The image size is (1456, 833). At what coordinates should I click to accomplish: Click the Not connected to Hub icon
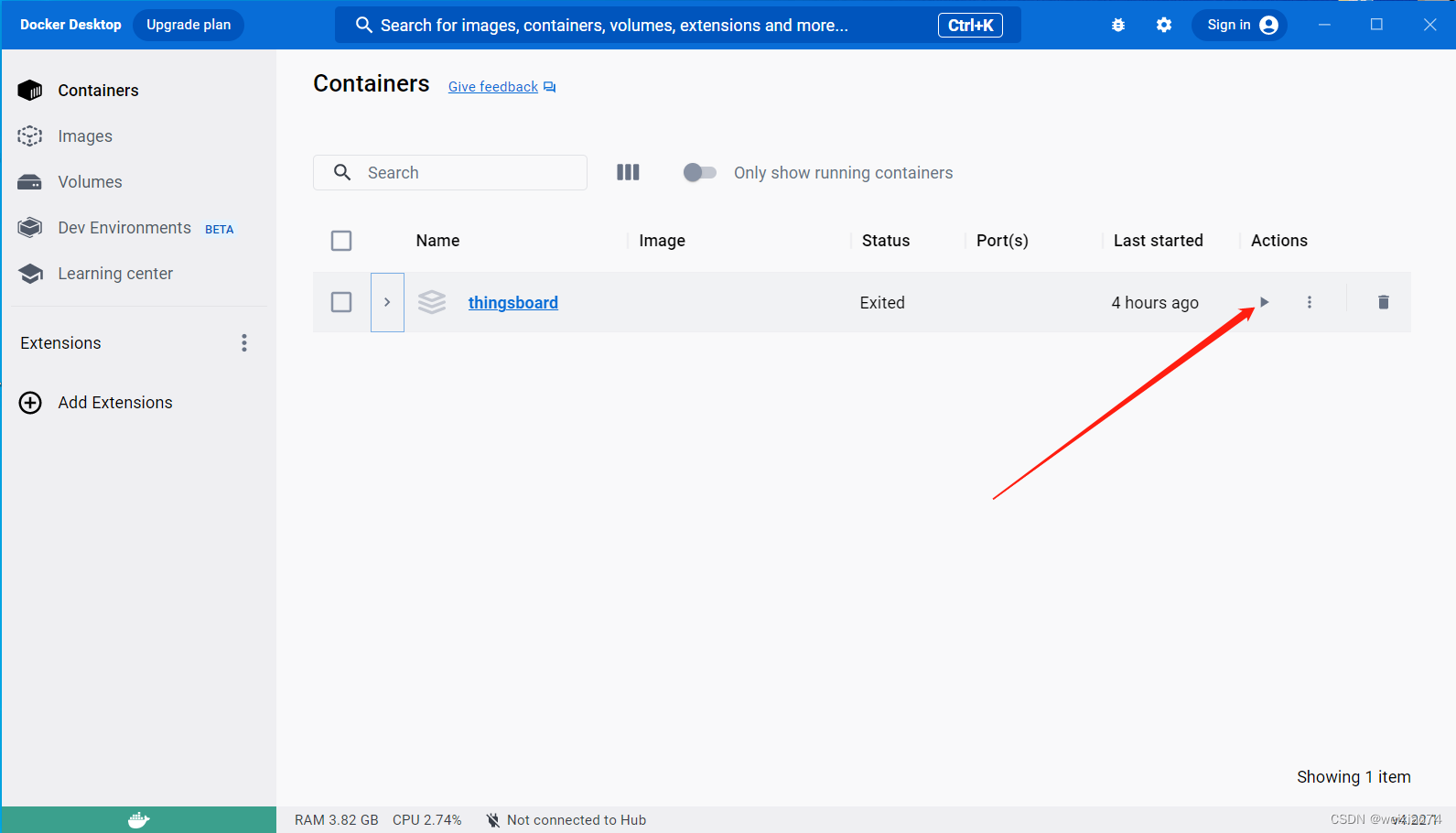pyautogui.click(x=493, y=820)
